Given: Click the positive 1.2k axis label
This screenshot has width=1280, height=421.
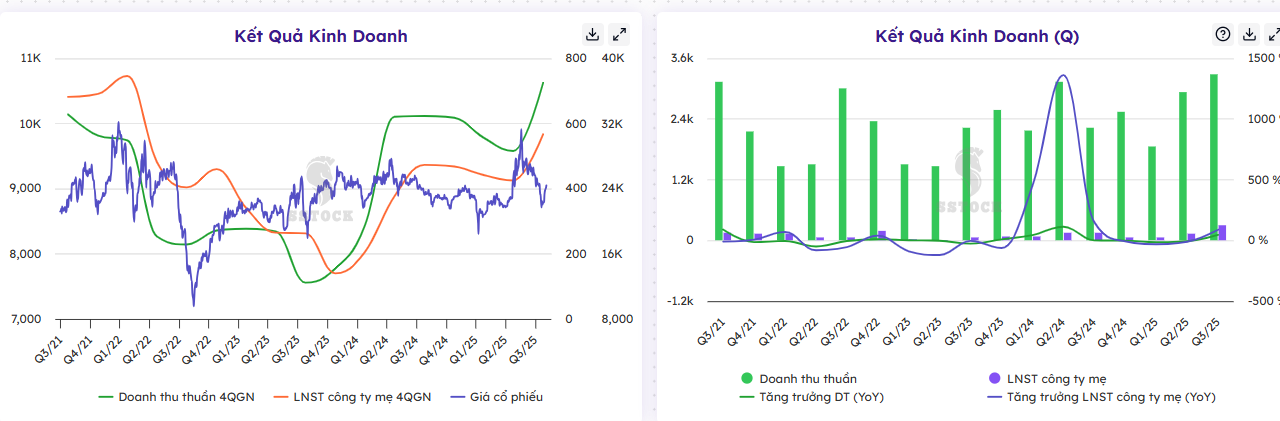Looking at the screenshot, I should [682, 180].
